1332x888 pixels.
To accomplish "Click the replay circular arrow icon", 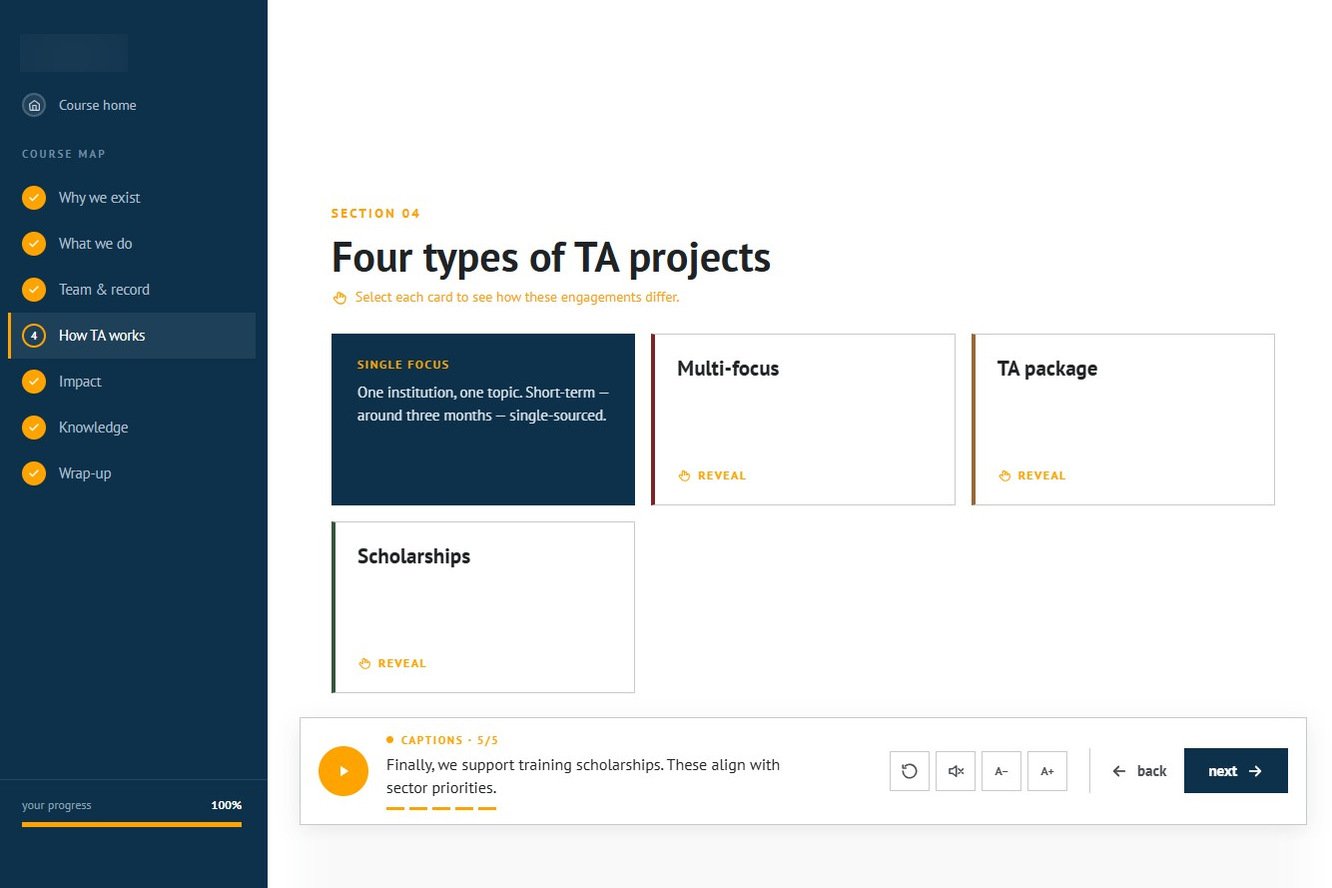I will 909,771.
